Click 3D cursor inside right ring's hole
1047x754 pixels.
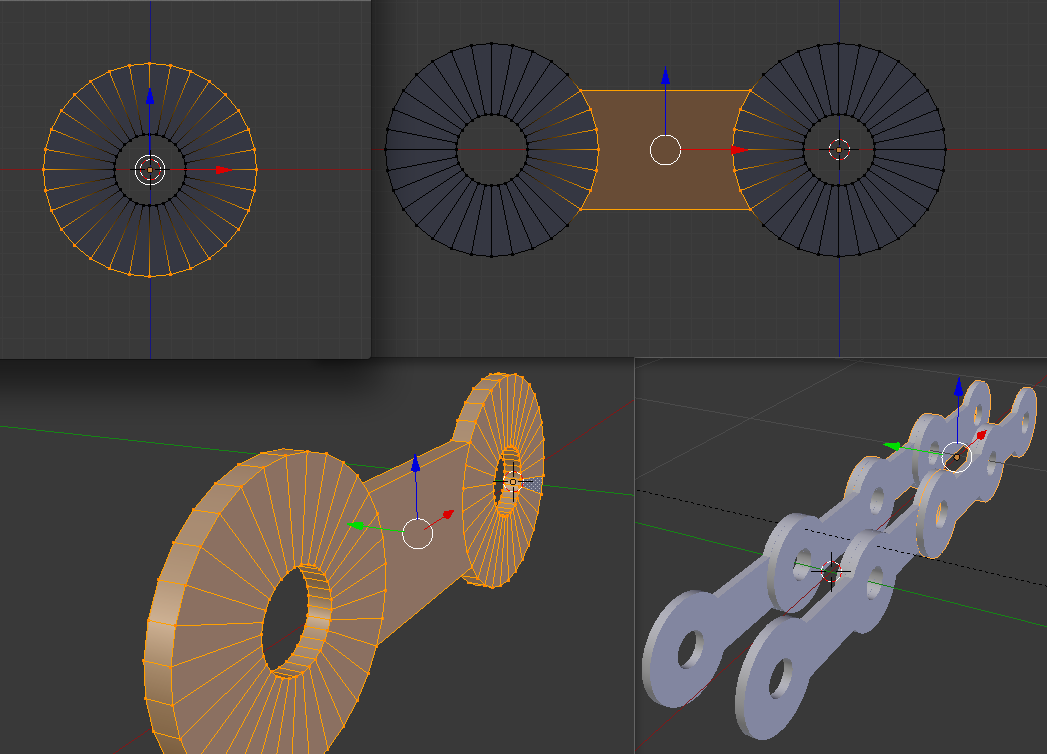coord(839,150)
